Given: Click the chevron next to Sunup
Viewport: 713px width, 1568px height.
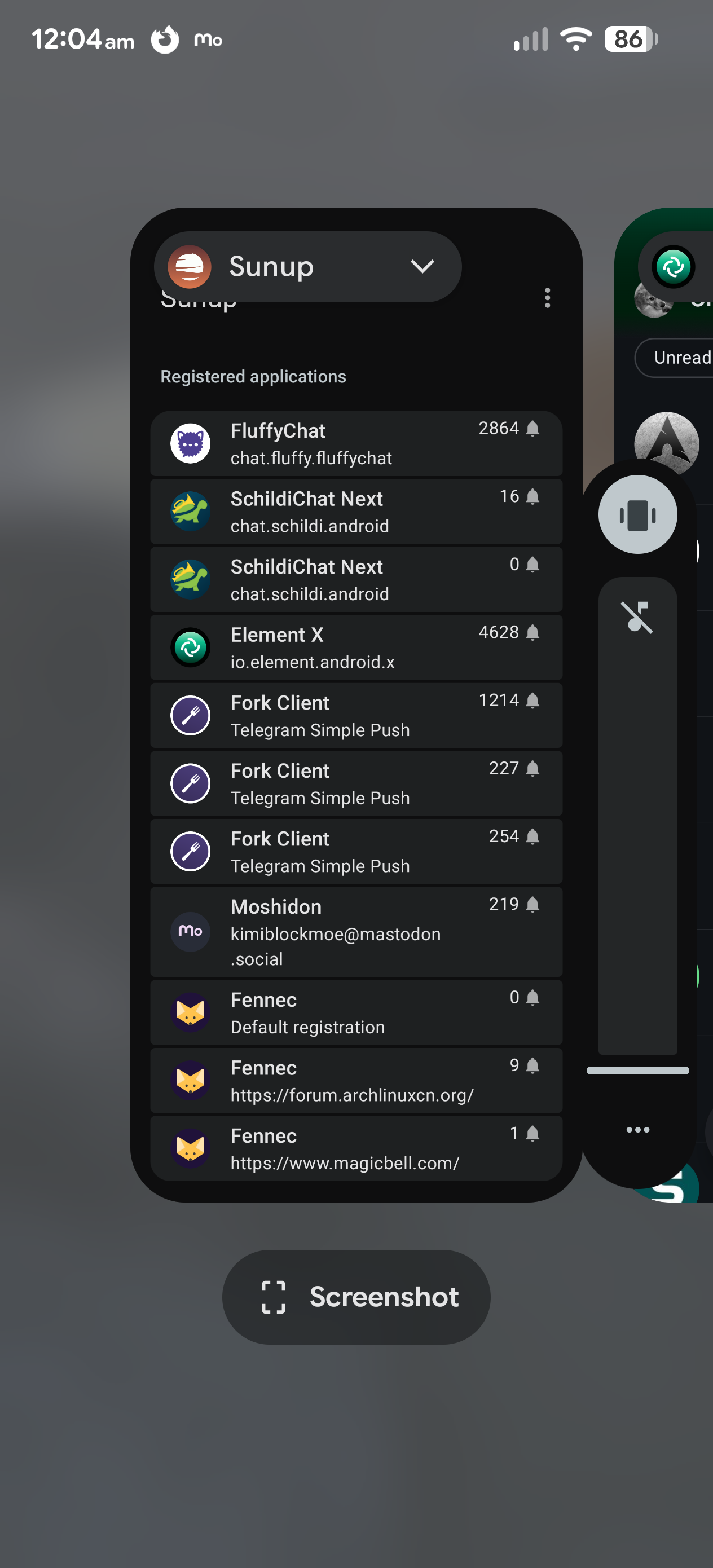Looking at the screenshot, I should pyautogui.click(x=422, y=267).
